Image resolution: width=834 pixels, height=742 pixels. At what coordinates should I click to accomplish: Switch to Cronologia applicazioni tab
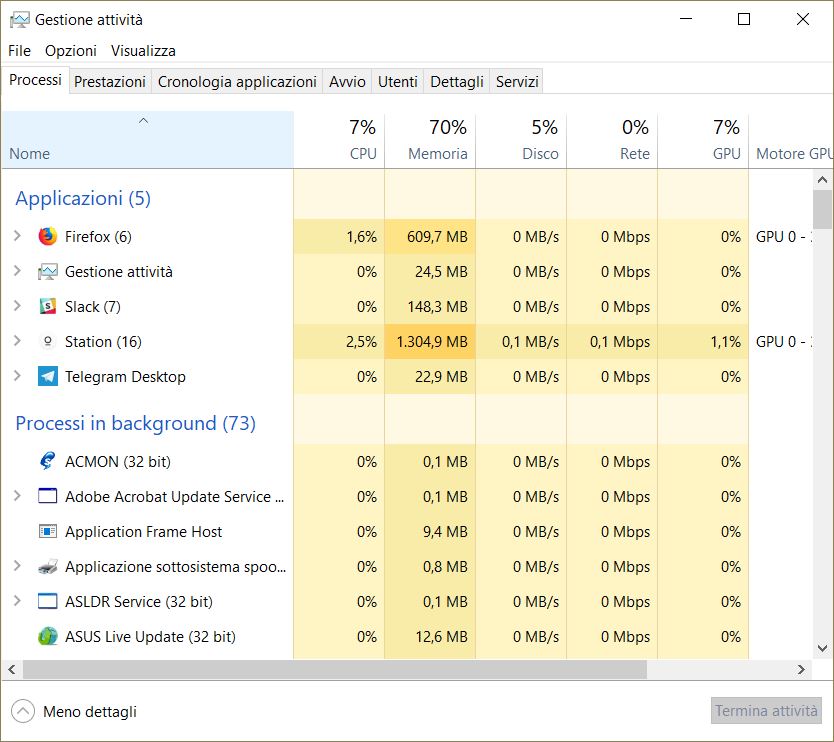click(x=237, y=82)
